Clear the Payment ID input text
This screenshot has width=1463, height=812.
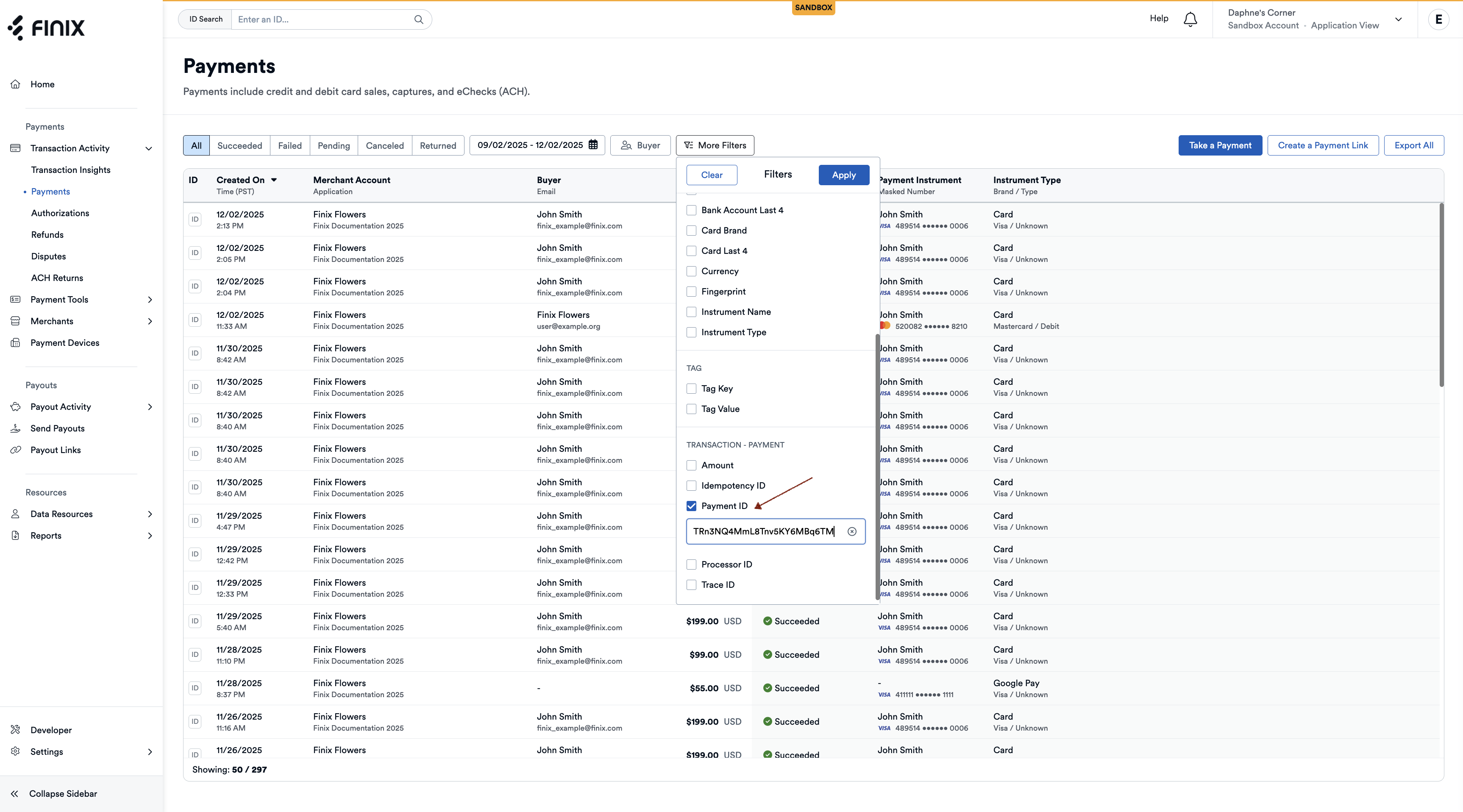852,531
